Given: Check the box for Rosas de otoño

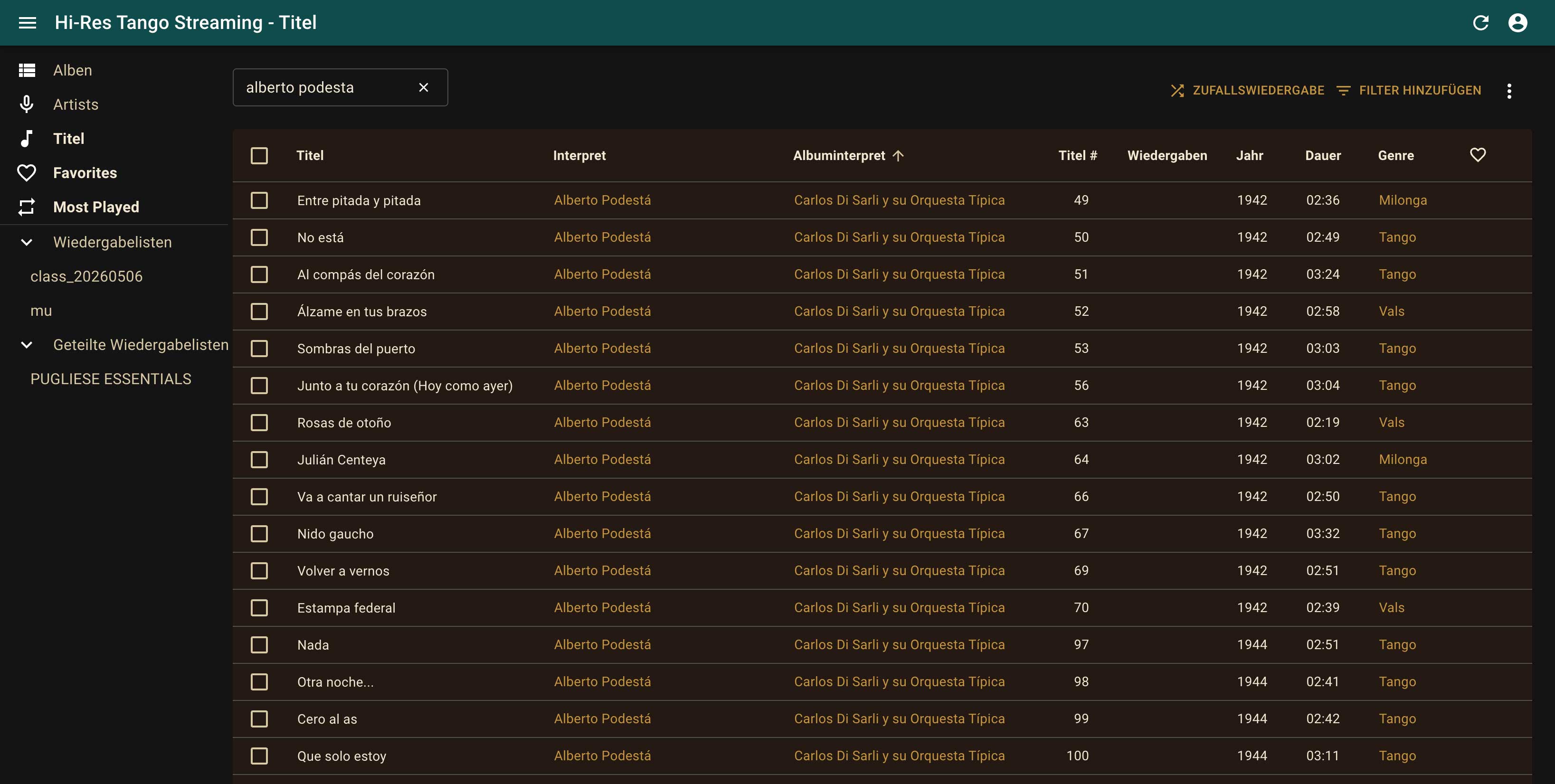Looking at the screenshot, I should (x=260, y=423).
